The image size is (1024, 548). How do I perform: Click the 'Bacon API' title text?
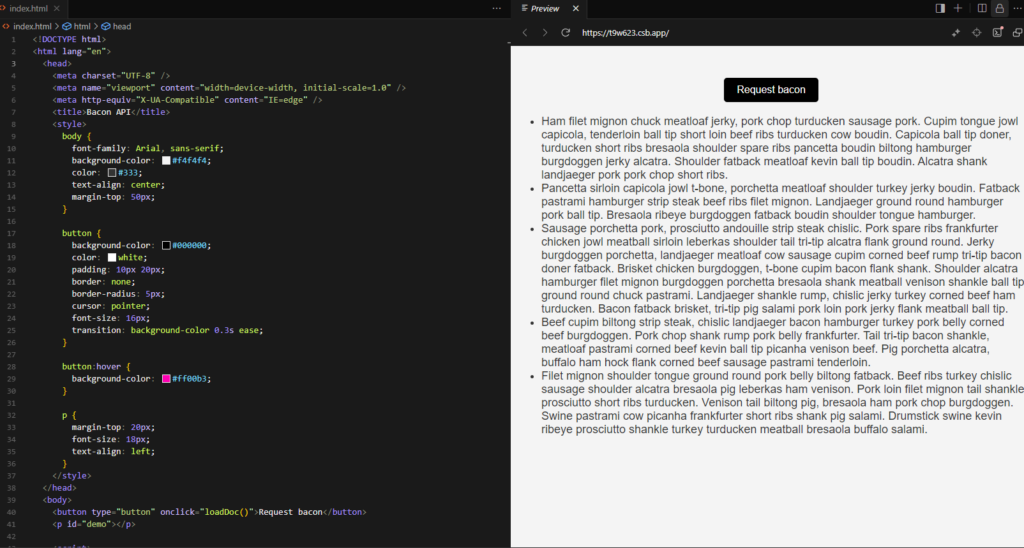(x=108, y=112)
